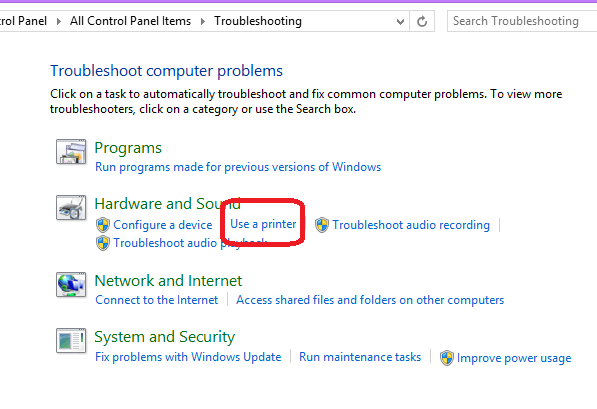
Task: Click the Network and Internet globe icon
Action: click(71, 284)
